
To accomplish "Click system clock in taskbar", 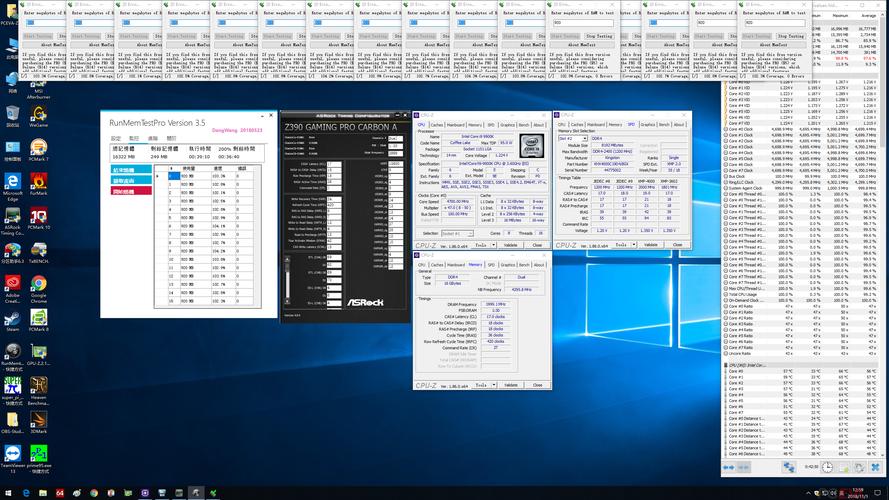I will click(x=858, y=493).
